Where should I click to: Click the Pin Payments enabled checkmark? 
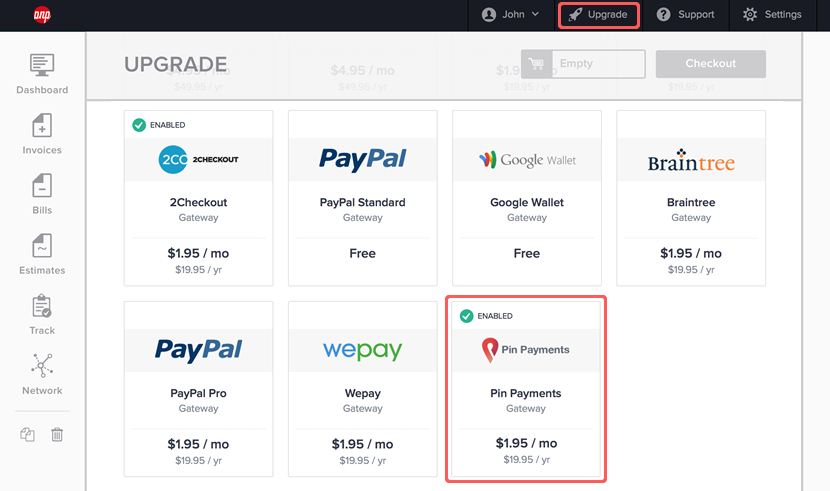466,316
